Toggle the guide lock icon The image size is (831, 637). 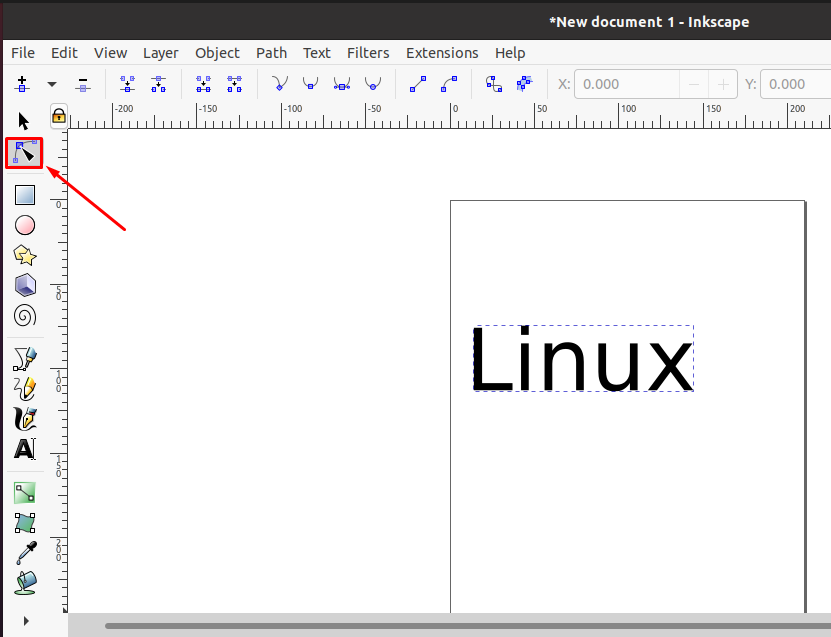(57, 116)
